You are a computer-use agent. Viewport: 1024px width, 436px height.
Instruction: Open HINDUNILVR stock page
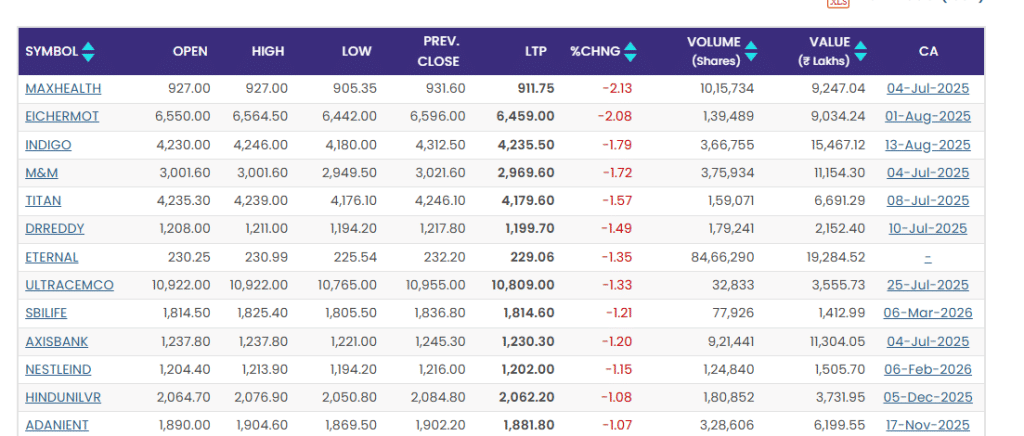pos(63,397)
